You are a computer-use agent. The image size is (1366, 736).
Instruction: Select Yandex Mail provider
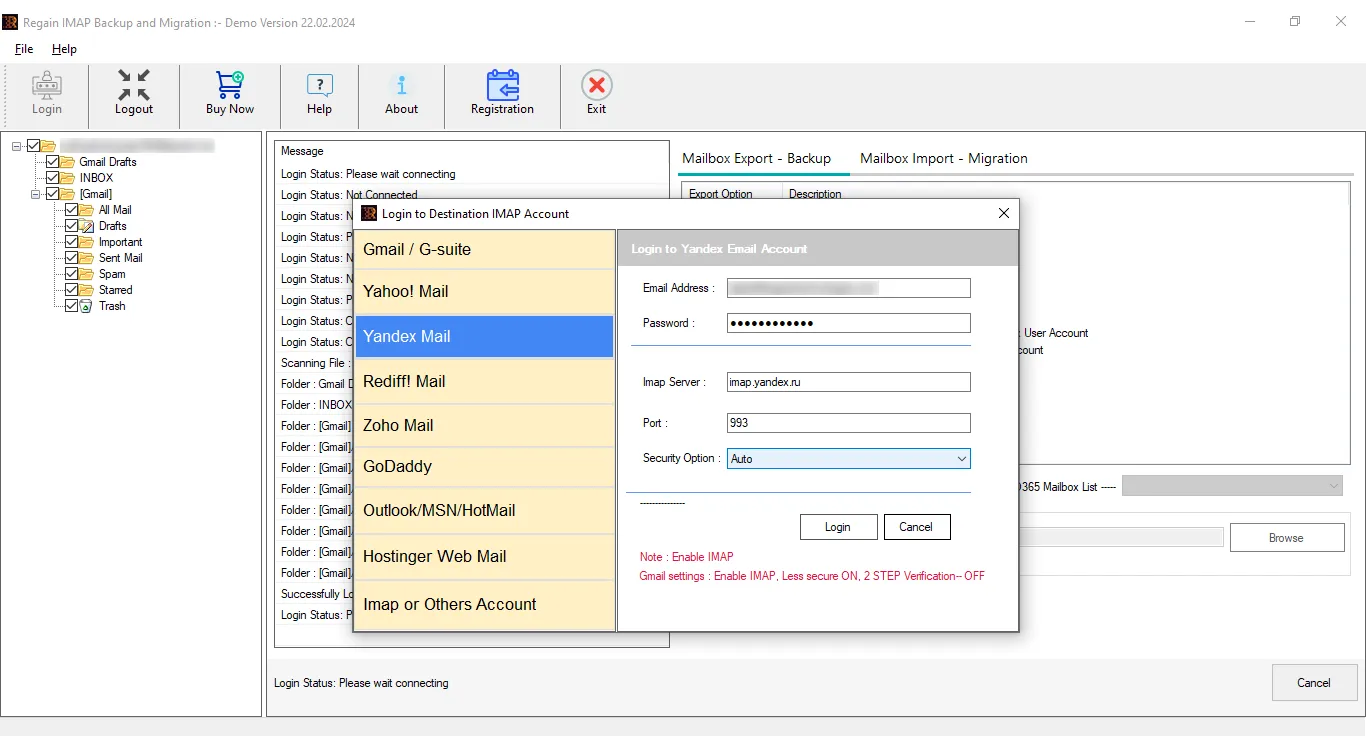[485, 336]
